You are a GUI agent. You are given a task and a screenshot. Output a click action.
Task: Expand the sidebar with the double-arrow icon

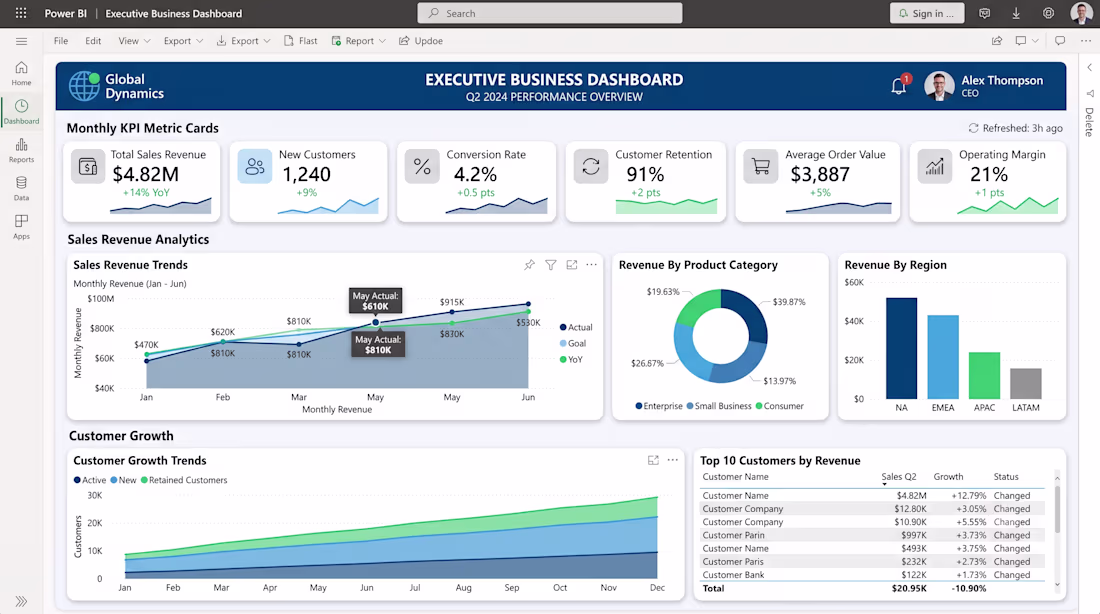pos(21,601)
